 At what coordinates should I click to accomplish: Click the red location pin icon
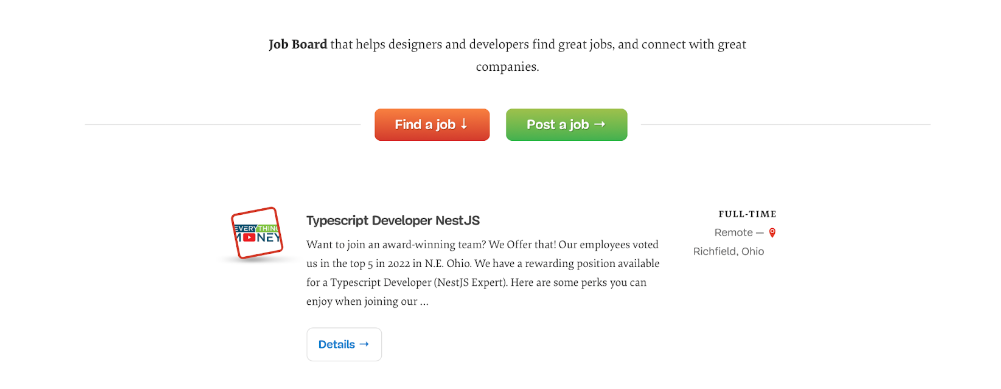point(772,233)
